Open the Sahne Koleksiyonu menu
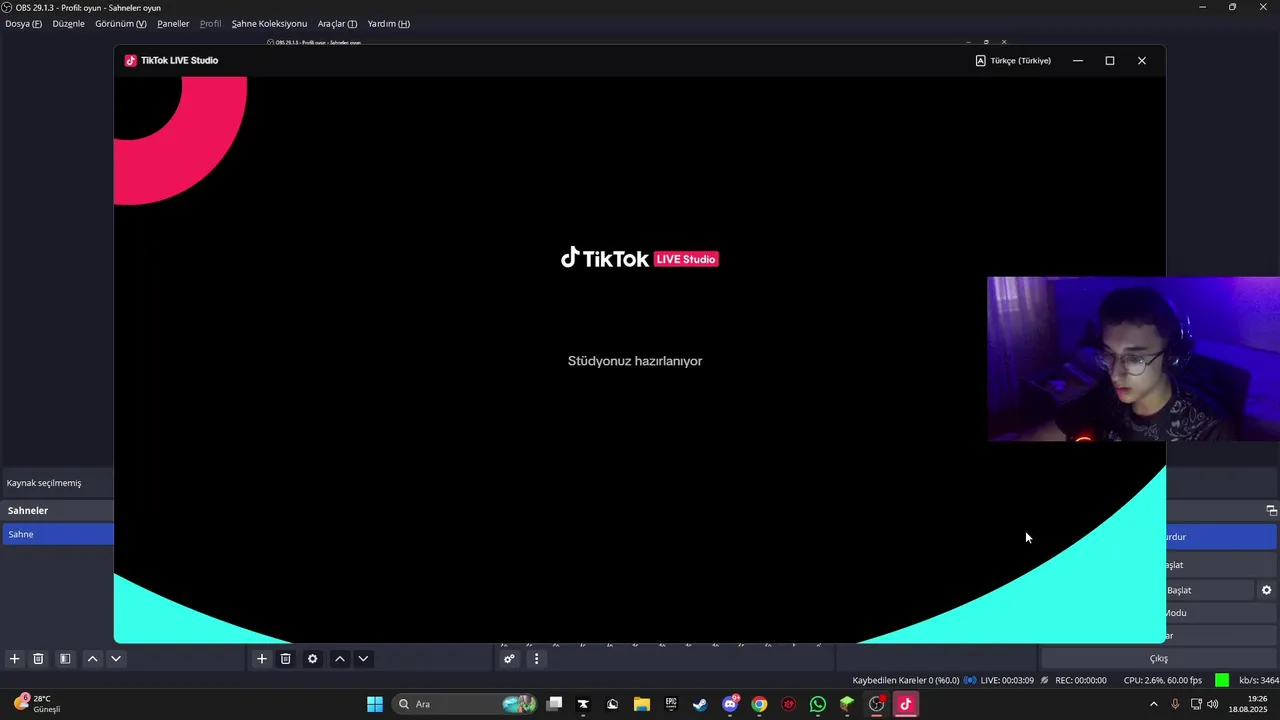This screenshot has width=1280, height=720. click(269, 23)
